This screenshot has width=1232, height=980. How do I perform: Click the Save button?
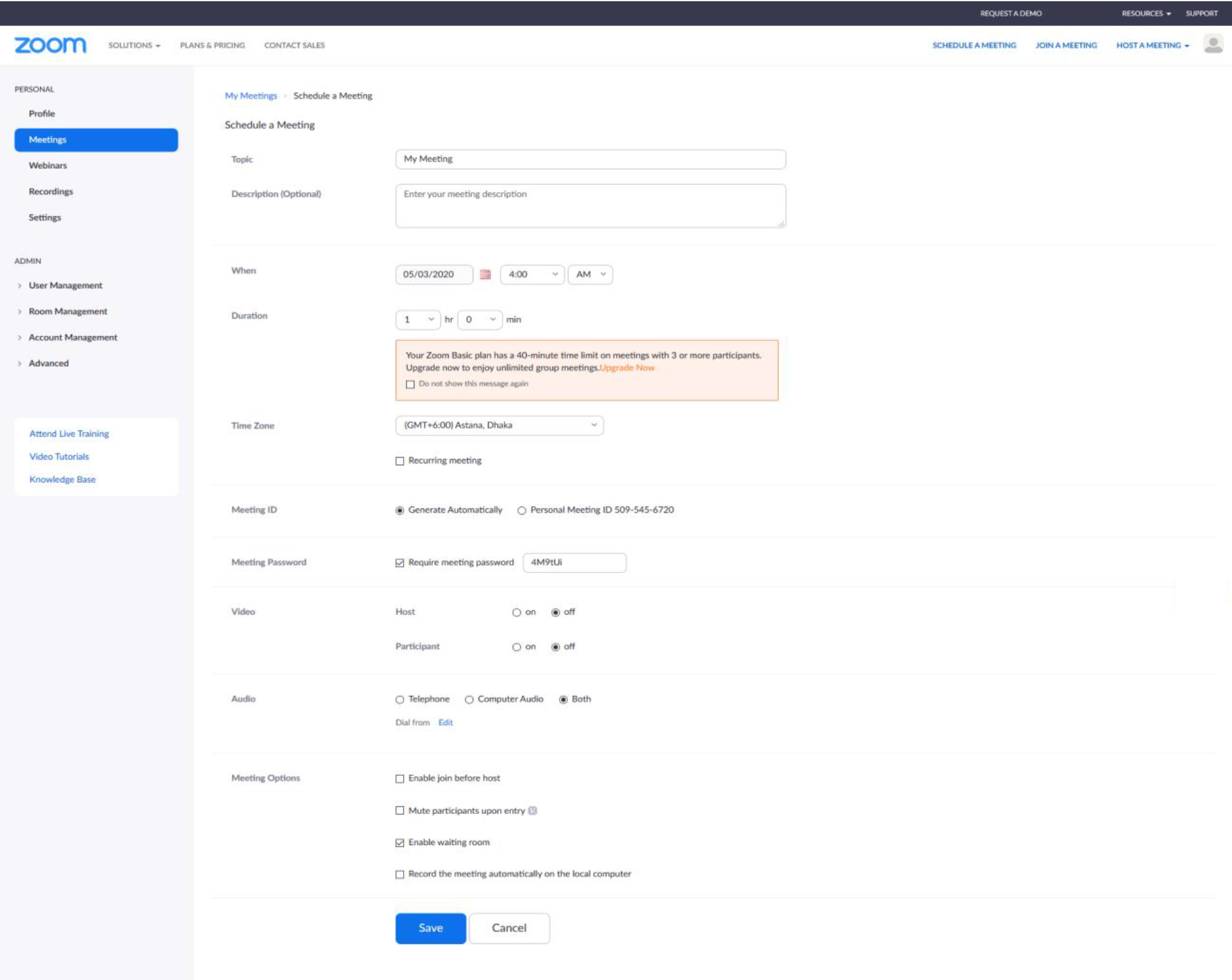tap(431, 928)
